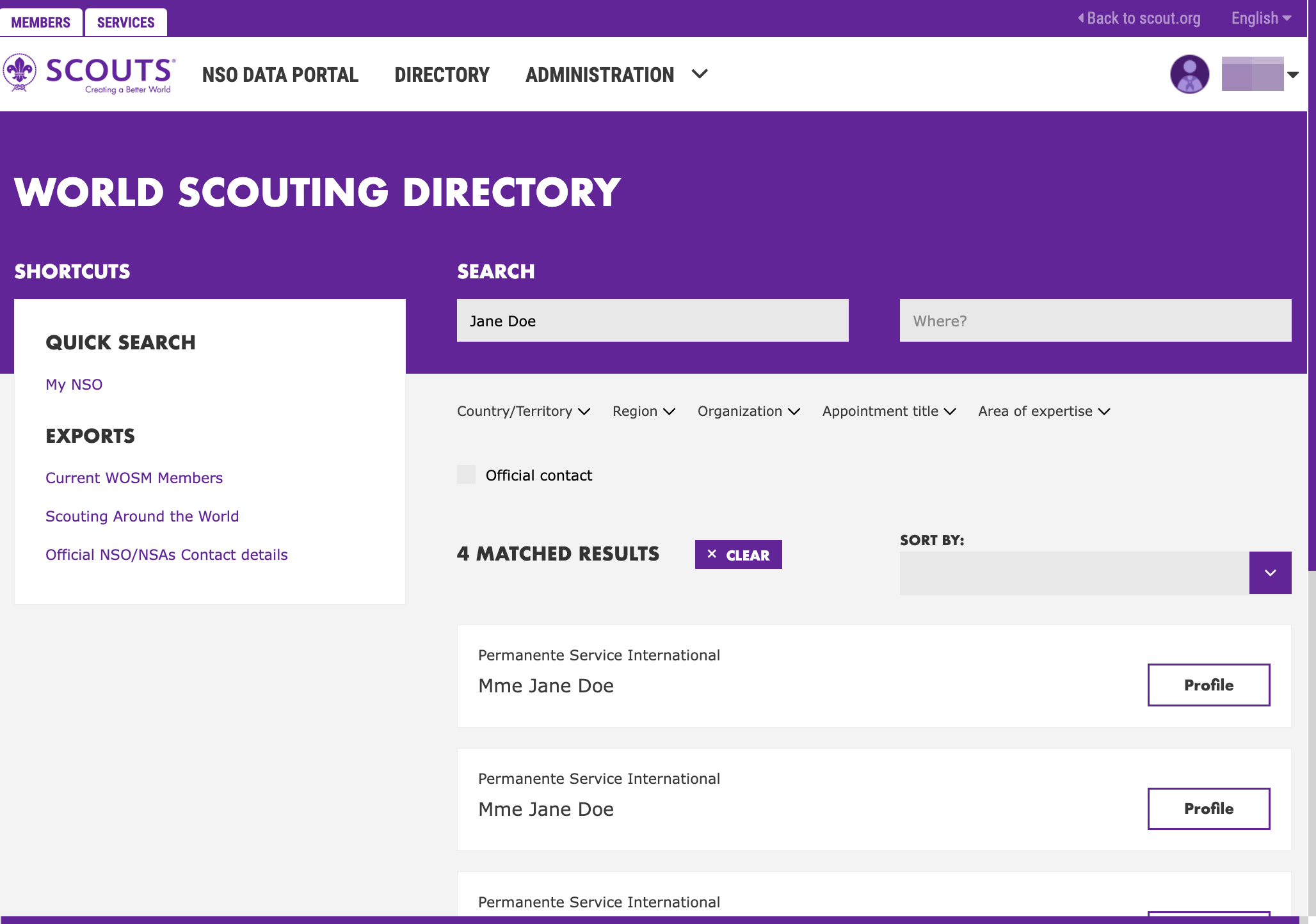Click the 4 Matched Results heading
This screenshot has height=924, width=1316.
pos(558,554)
